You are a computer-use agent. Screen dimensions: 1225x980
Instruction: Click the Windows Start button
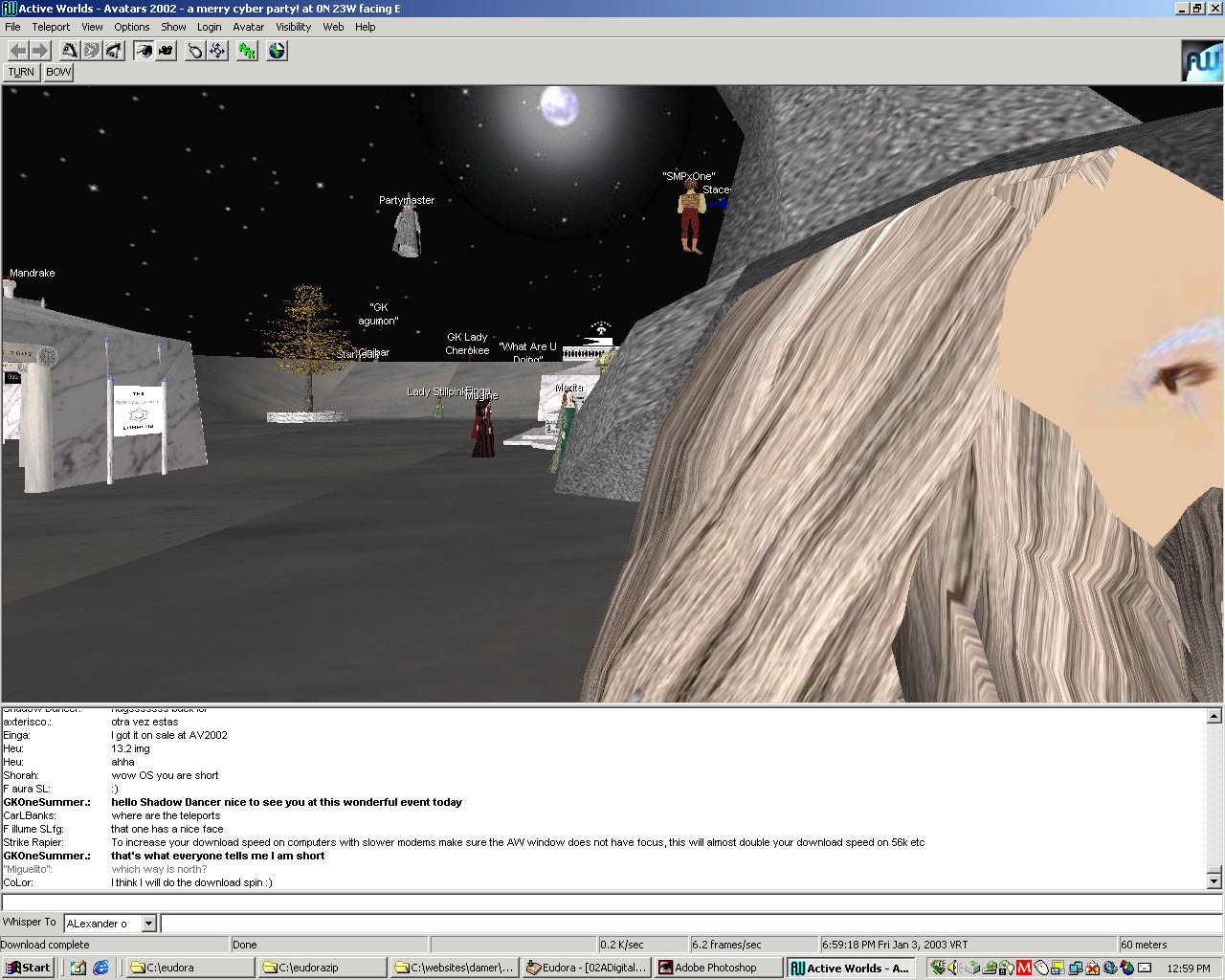click(x=28, y=968)
